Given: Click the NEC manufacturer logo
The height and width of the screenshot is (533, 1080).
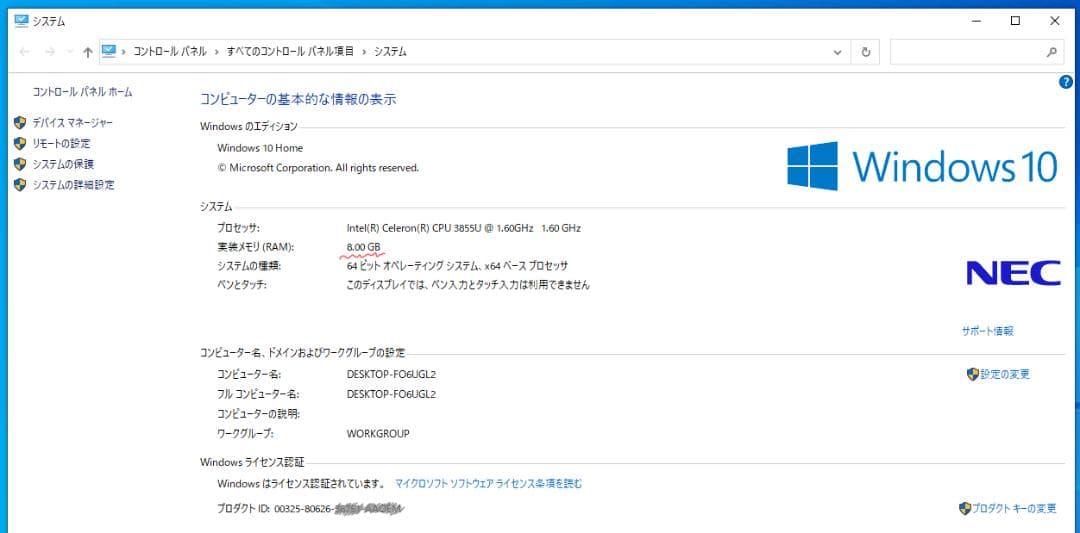Looking at the screenshot, I should 1013,273.
